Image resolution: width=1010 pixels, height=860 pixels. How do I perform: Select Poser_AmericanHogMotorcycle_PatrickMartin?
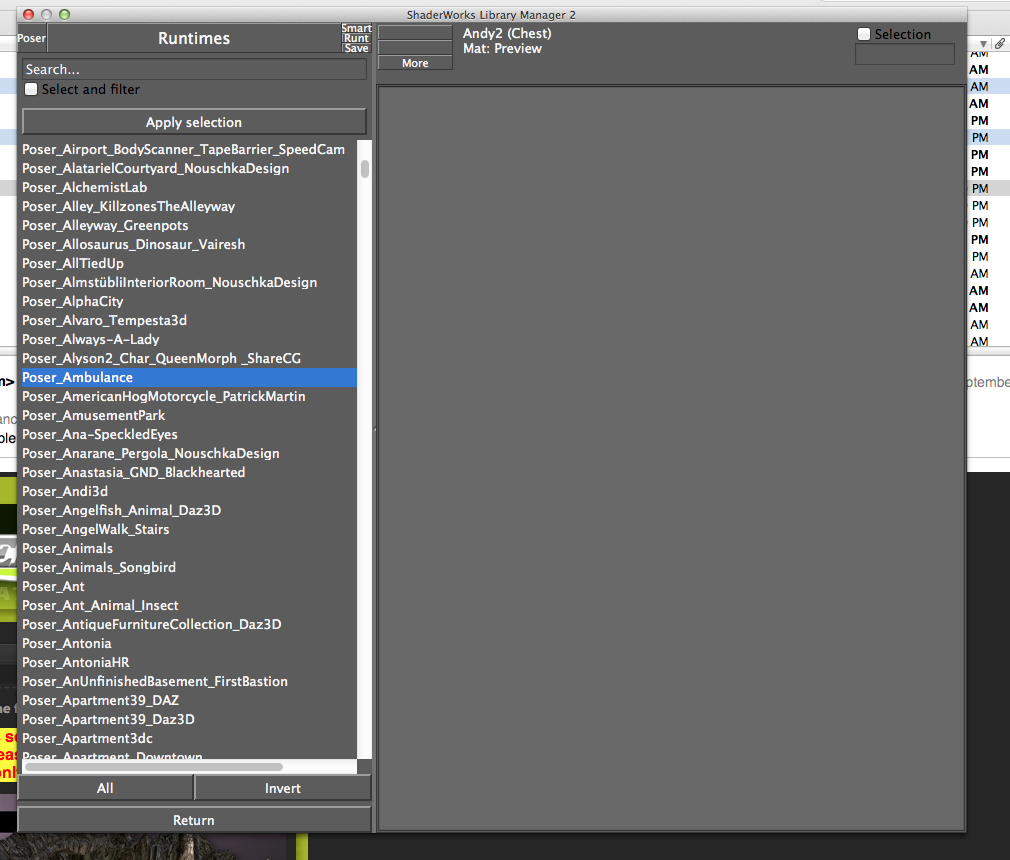(189, 396)
